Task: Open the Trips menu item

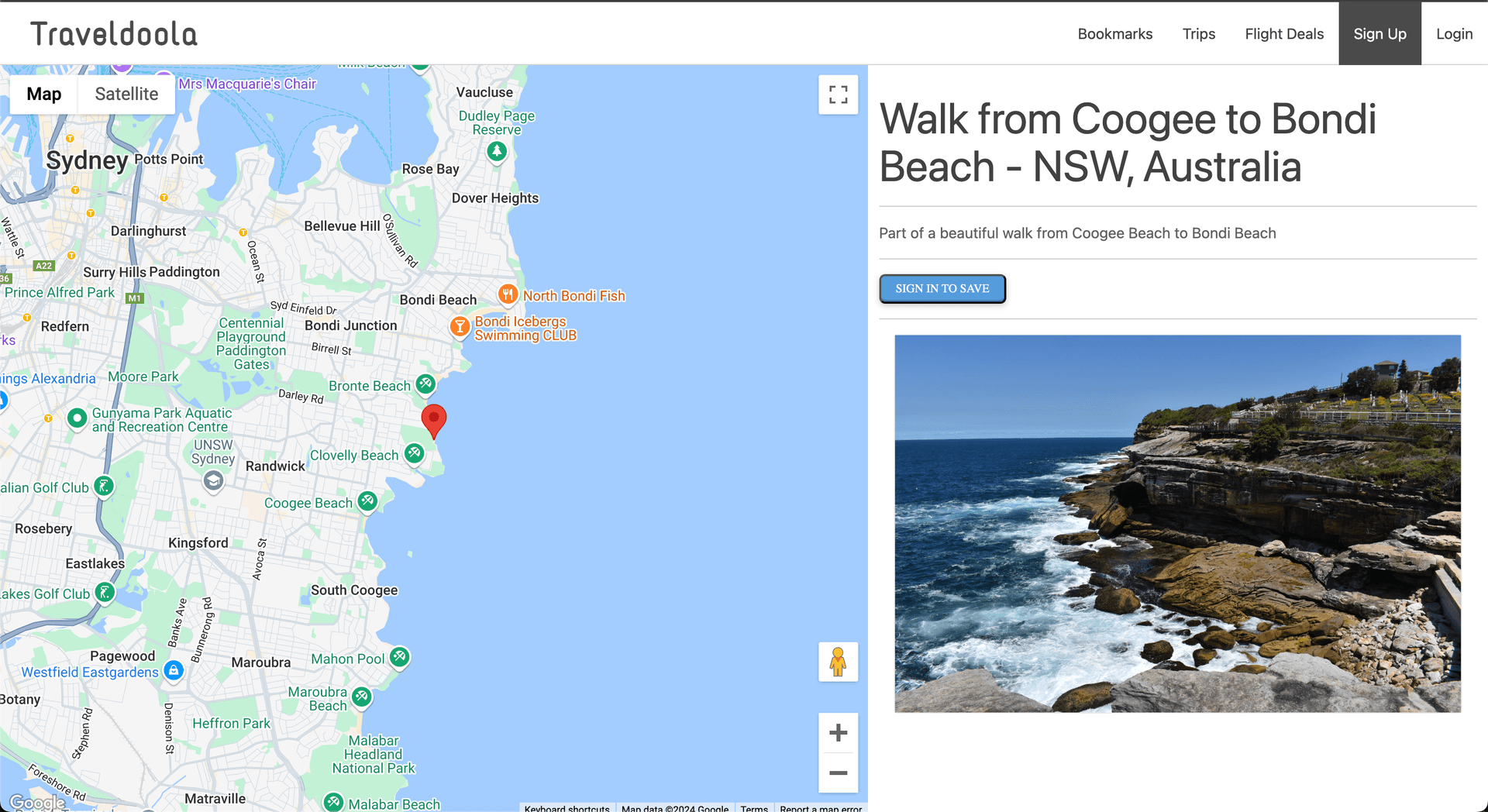Action: (x=1198, y=34)
